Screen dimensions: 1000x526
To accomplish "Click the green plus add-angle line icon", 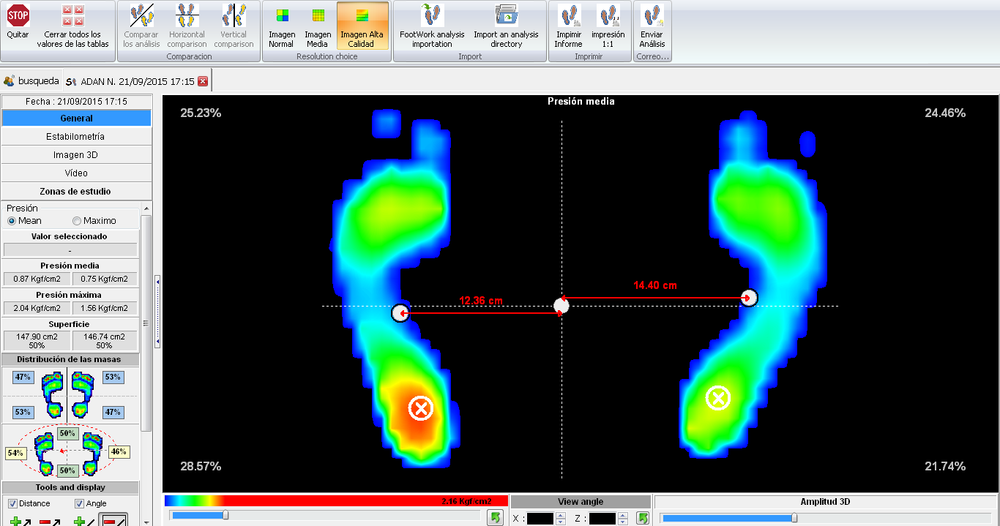I will point(82,522).
